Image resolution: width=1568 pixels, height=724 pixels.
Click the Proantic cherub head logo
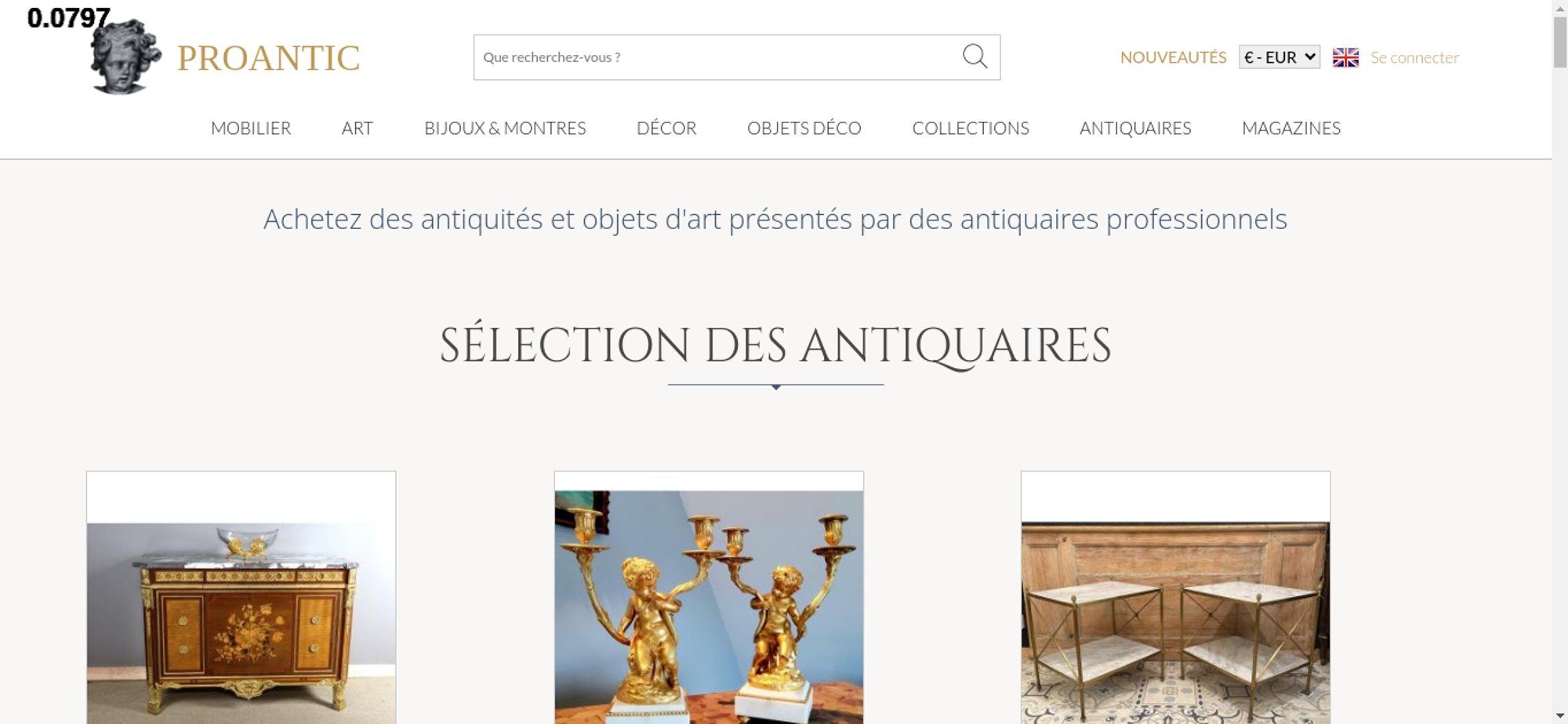coord(125,56)
